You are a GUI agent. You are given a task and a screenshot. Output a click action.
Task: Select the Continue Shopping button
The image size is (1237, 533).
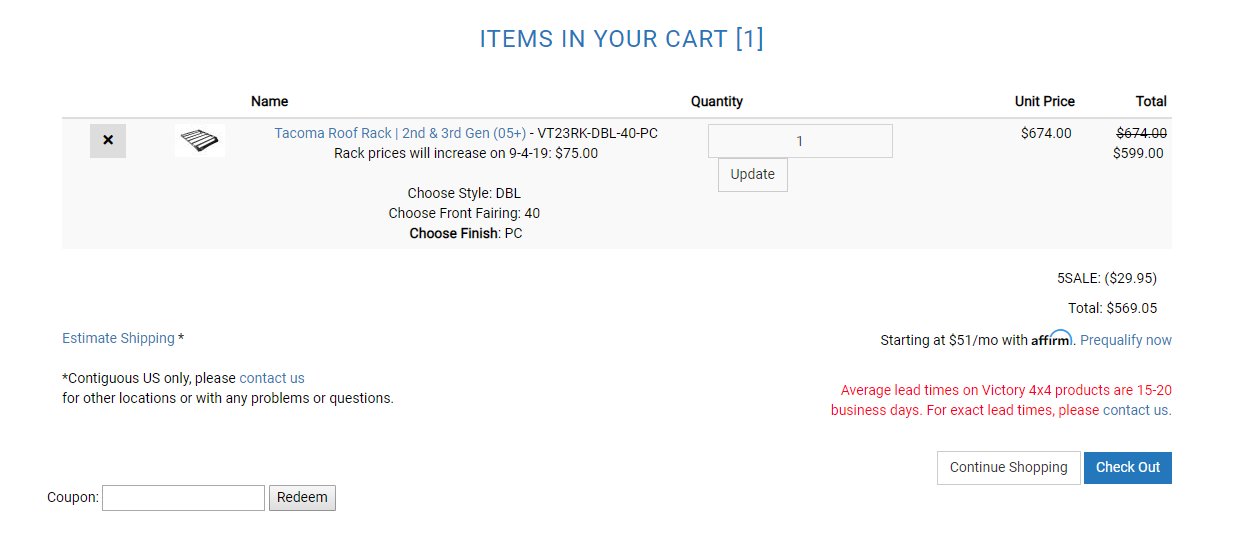point(1009,467)
